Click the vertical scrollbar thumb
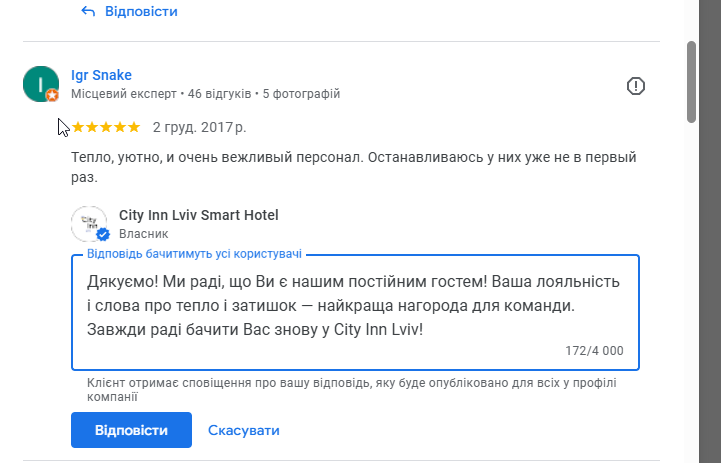This screenshot has width=721, height=463. pos(692,80)
